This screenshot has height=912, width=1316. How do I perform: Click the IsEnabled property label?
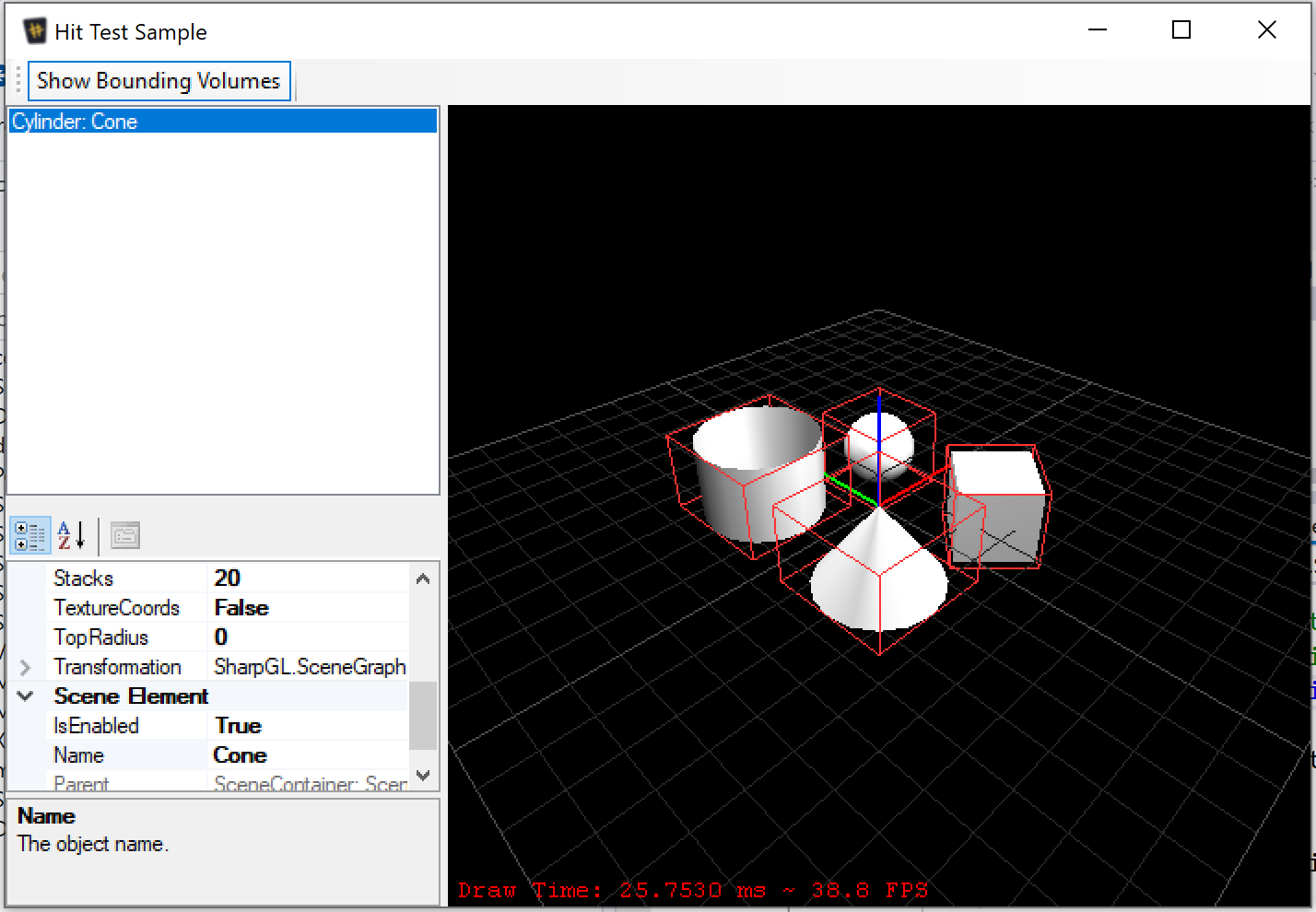coord(97,726)
